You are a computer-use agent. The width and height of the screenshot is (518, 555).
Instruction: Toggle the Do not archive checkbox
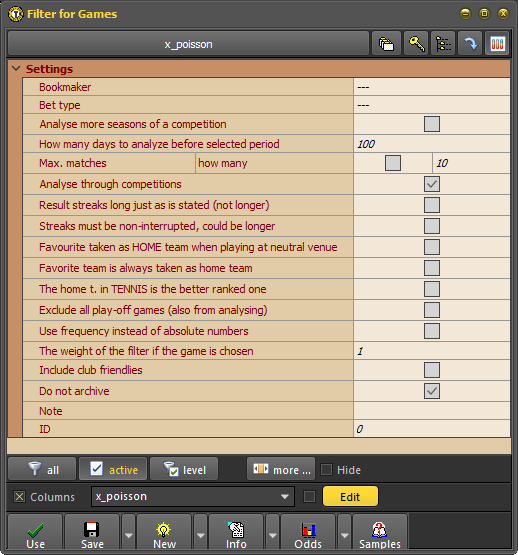[x=432, y=391]
